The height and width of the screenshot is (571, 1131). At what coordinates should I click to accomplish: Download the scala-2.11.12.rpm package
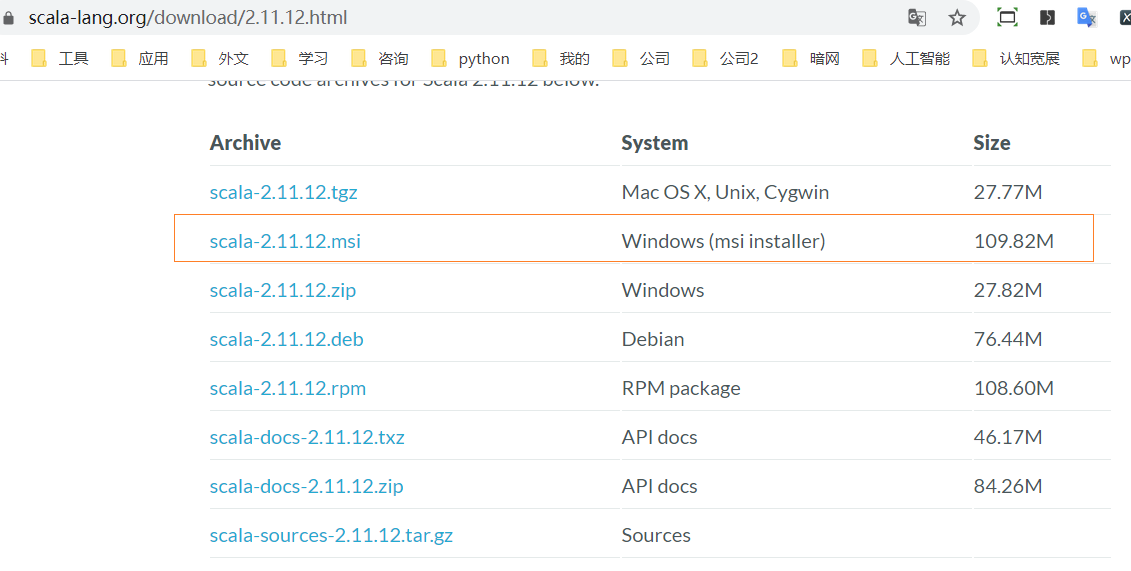coord(287,388)
